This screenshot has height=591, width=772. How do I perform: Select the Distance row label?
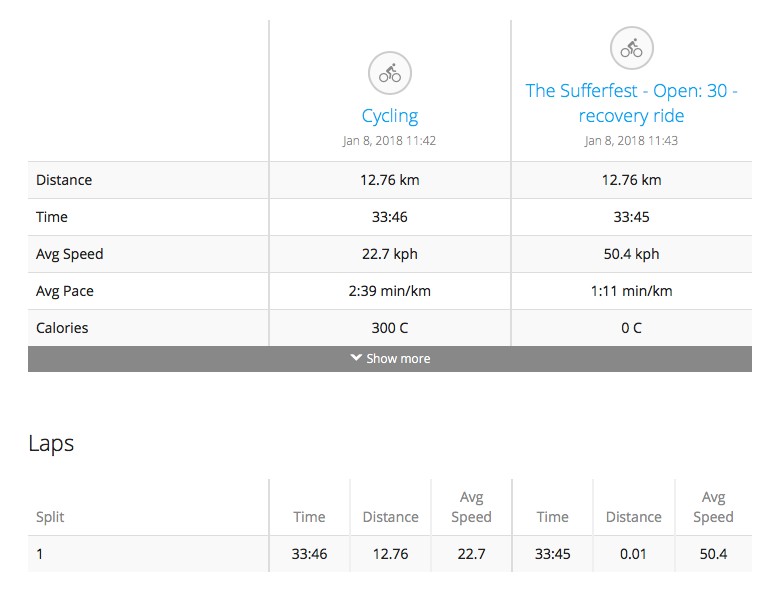[x=64, y=180]
